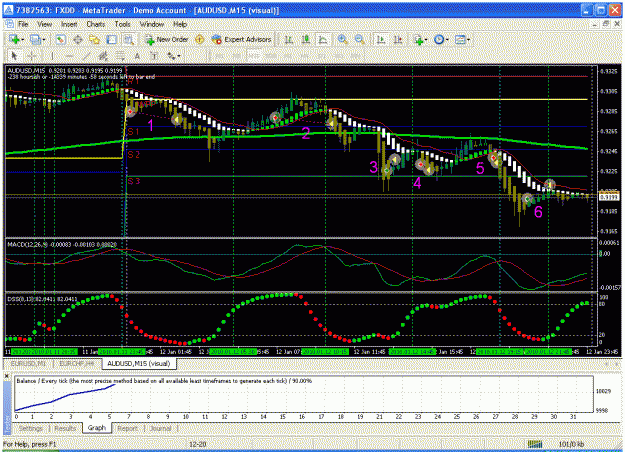Screen dimensions: 625x452
Task: Click the connection status bars icon
Action: 535,444
